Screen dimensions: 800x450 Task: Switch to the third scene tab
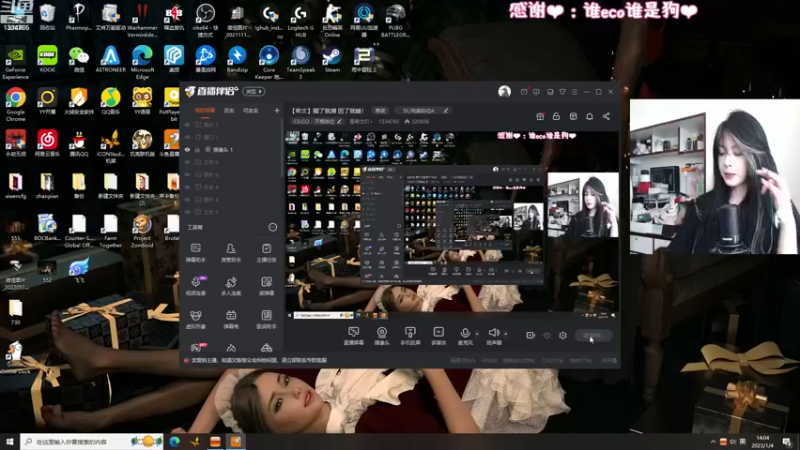(251, 110)
